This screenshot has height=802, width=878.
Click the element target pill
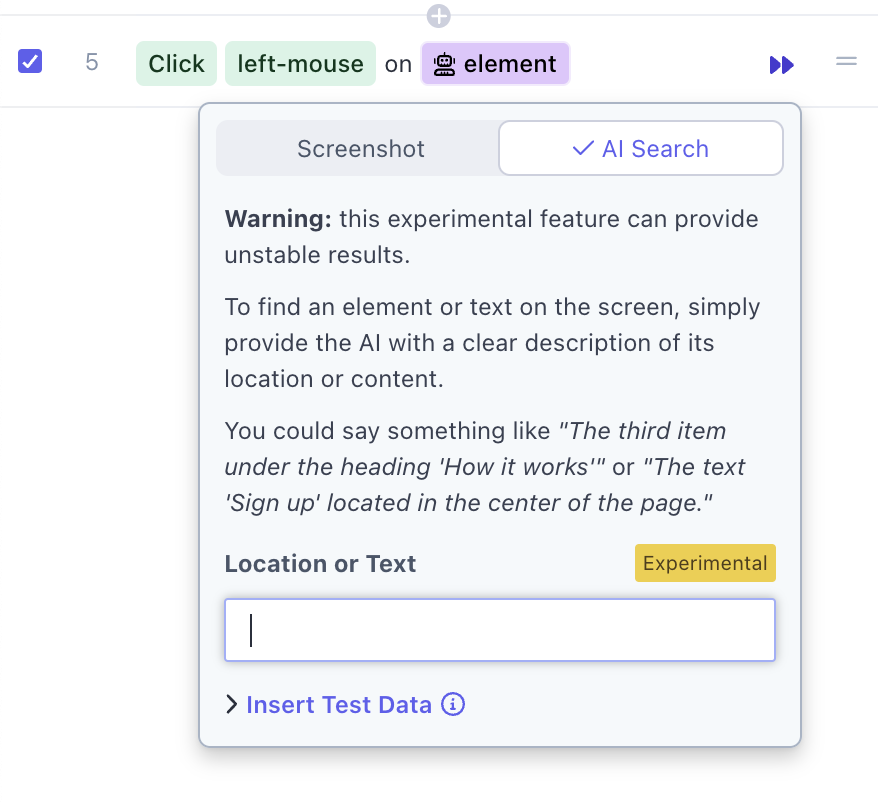(x=496, y=64)
